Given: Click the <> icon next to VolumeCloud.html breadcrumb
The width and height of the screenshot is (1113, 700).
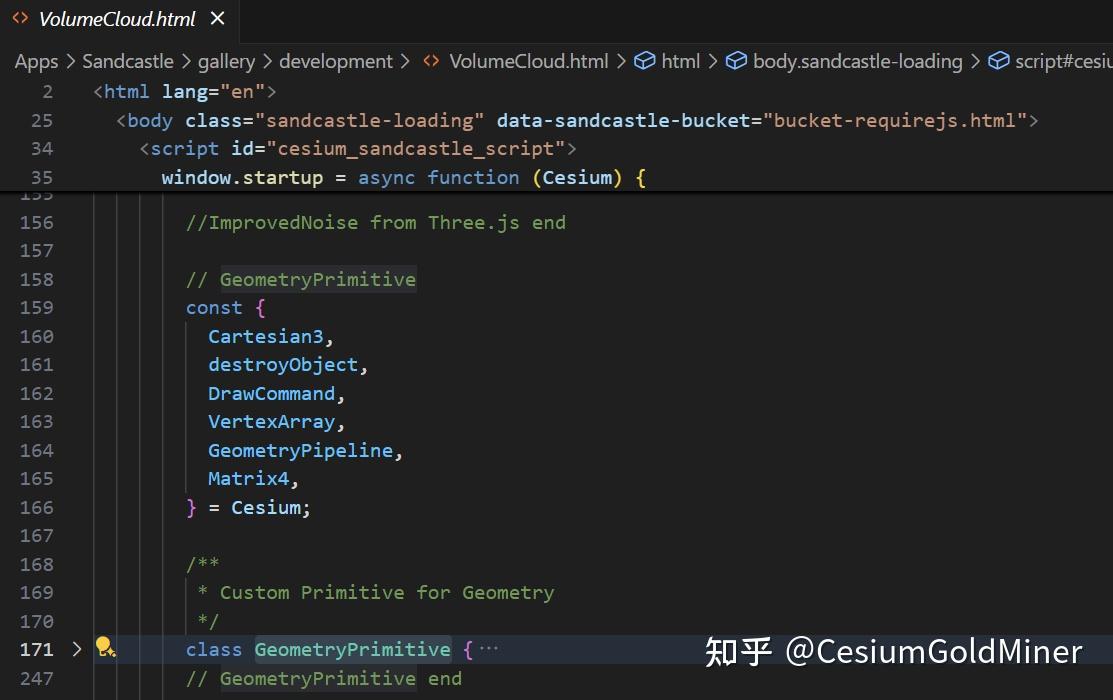Looking at the screenshot, I should click(430, 61).
